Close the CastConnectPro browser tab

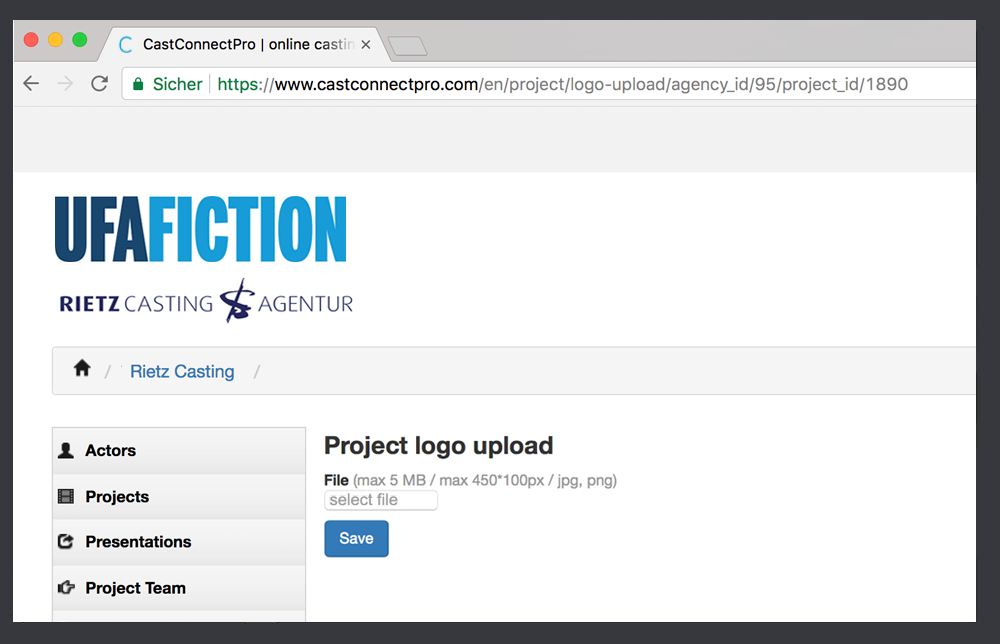365,45
